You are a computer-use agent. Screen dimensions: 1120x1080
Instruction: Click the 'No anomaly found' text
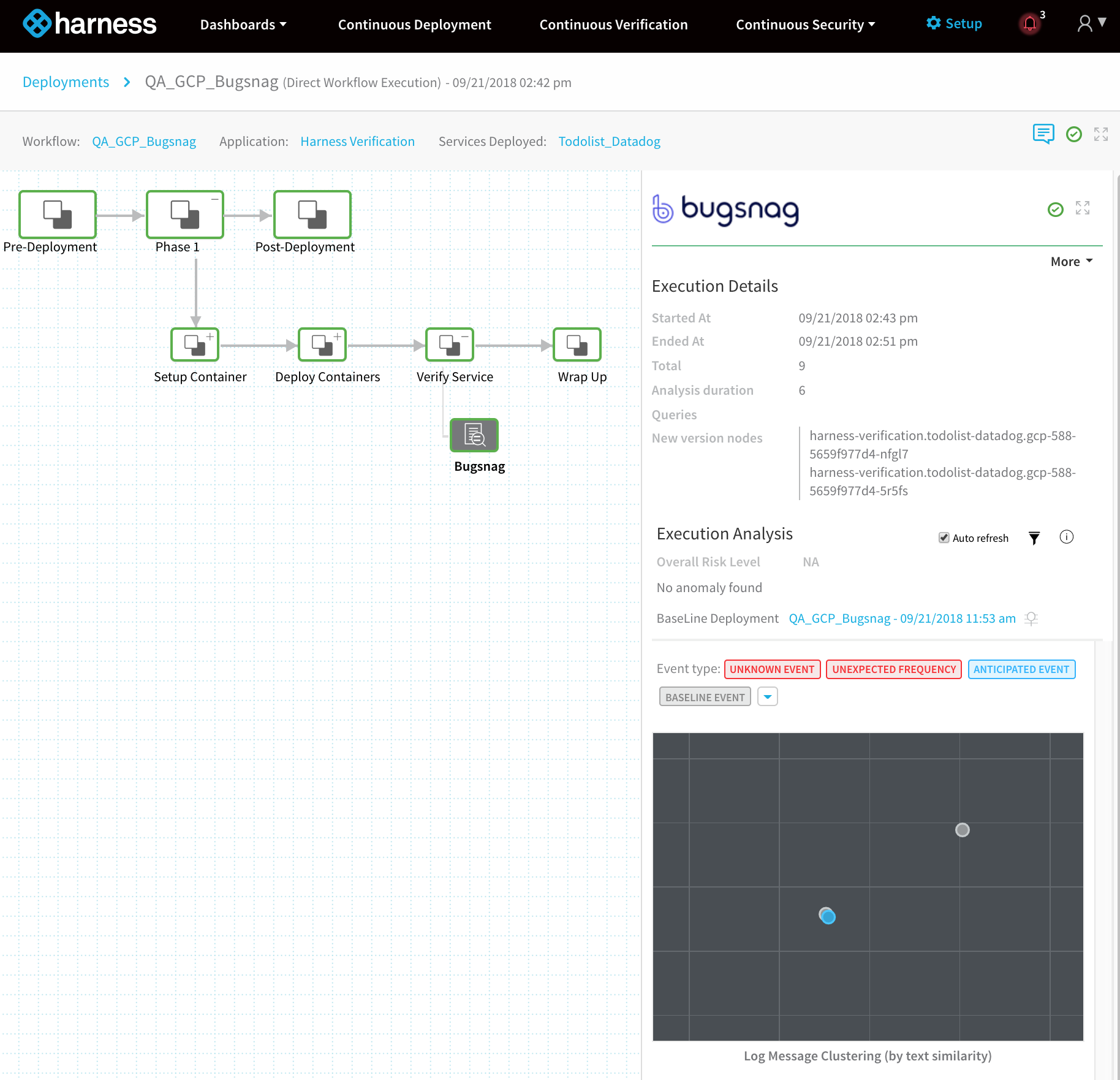[709, 588]
